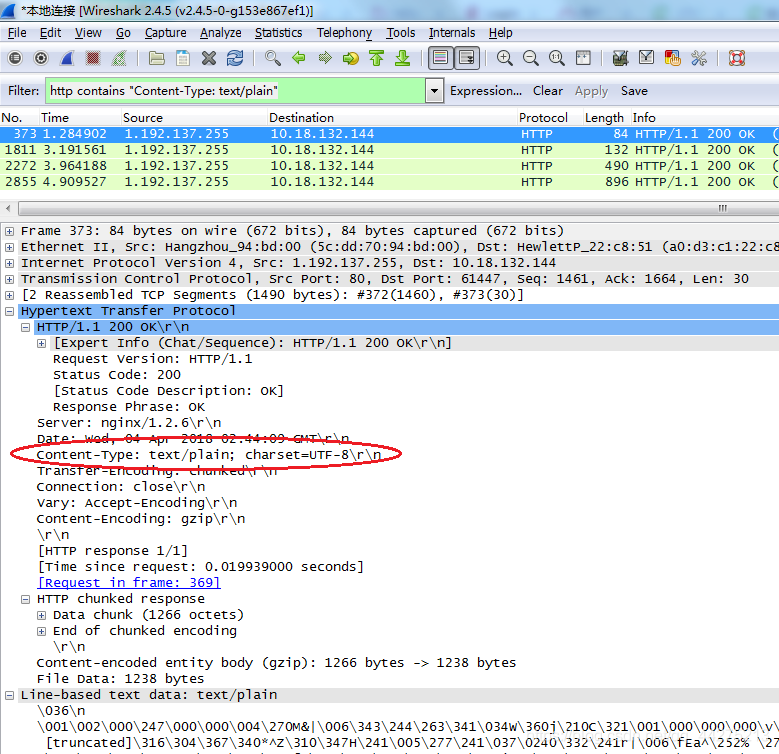Expand Data chunk (1266 octets) node
This screenshot has width=779, height=754.
tap(42, 615)
